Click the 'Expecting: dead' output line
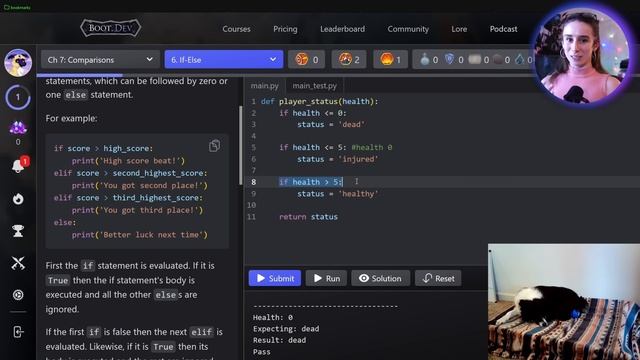640x360 pixels. (x=286, y=329)
